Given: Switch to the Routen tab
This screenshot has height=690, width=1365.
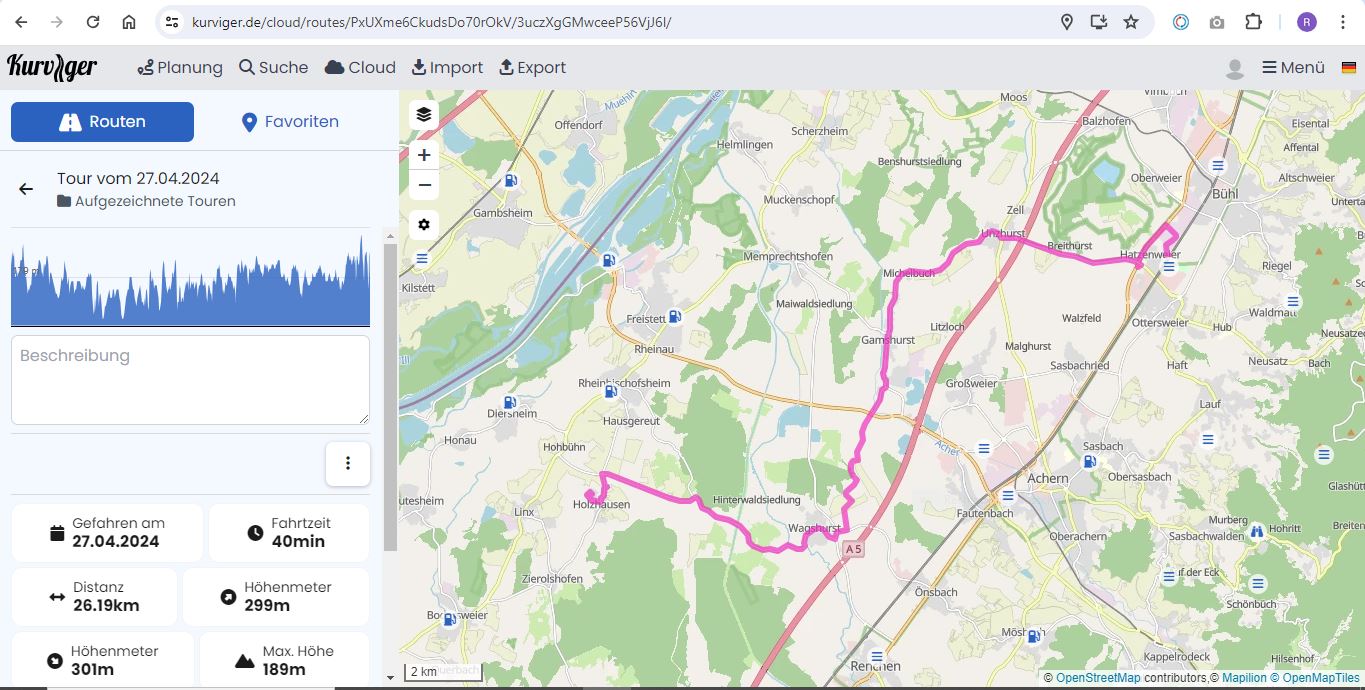Looking at the screenshot, I should [102, 122].
